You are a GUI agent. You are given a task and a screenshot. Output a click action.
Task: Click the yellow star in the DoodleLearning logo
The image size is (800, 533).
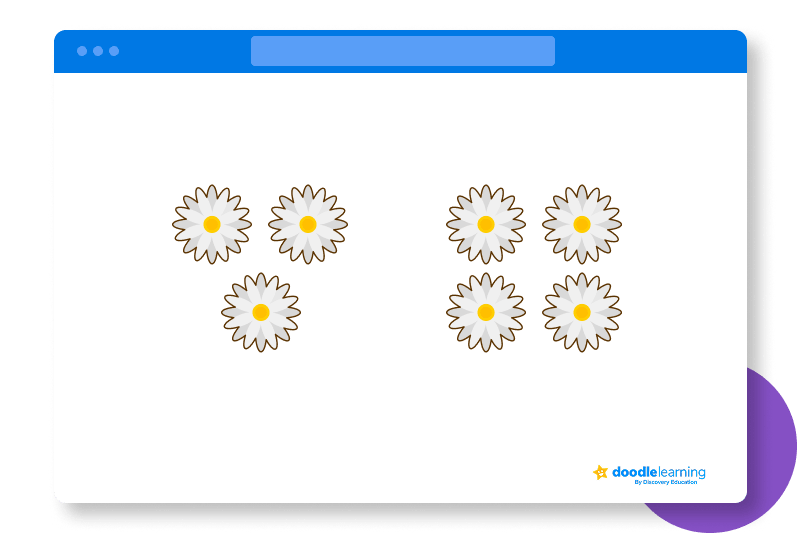pyautogui.click(x=600, y=472)
